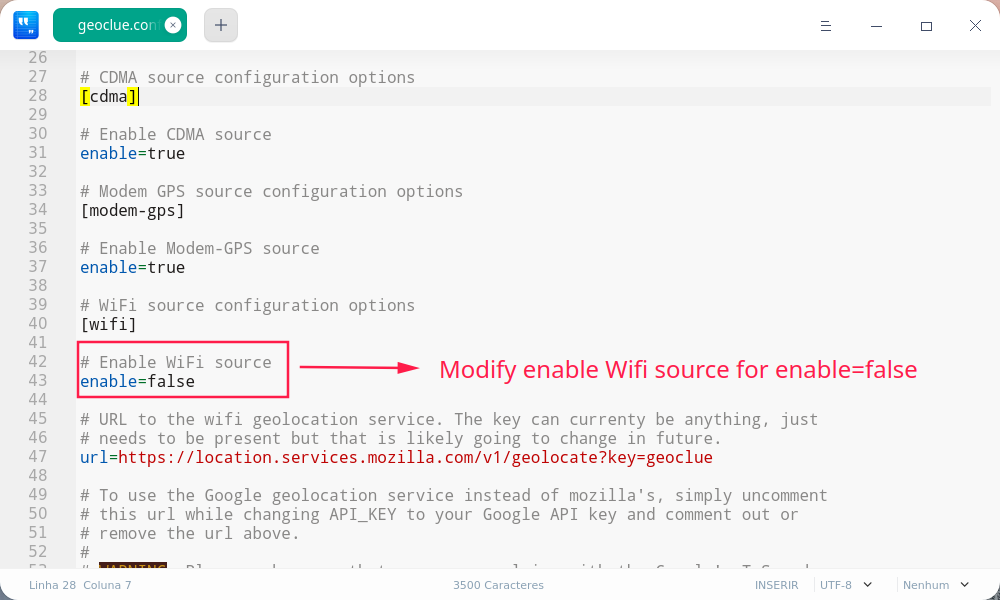Click the INSERIR mode indicator
The width and height of the screenshot is (1000, 600).
776,584
